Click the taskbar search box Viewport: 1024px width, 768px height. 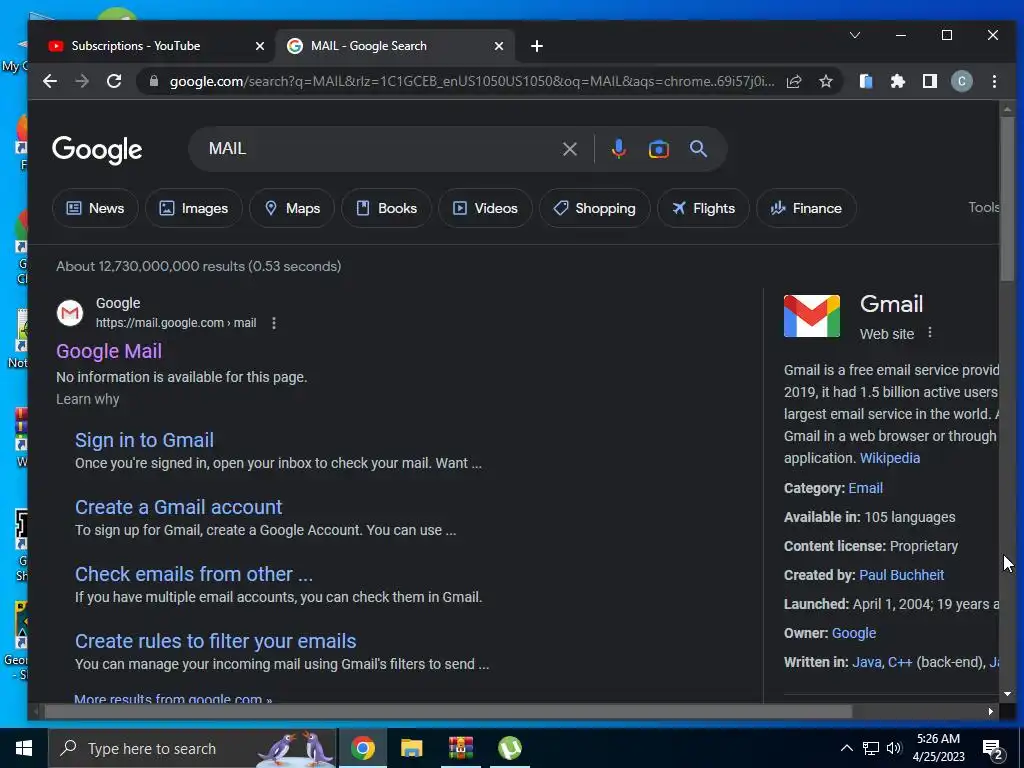click(193, 748)
